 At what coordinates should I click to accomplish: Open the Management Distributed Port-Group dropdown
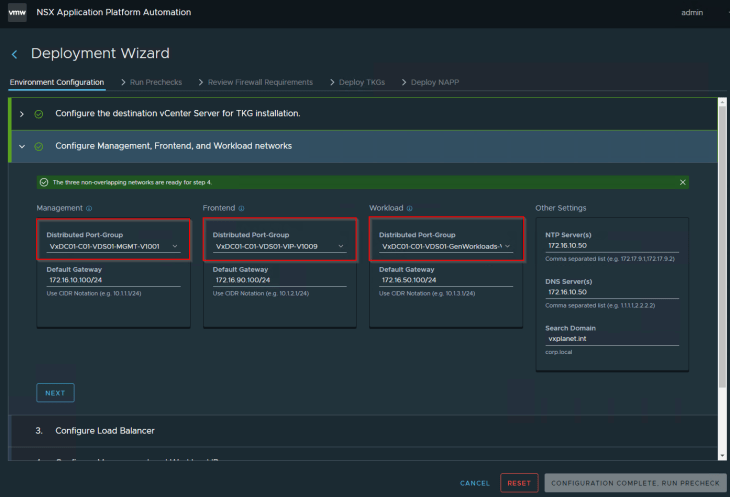[x=113, y=246]
